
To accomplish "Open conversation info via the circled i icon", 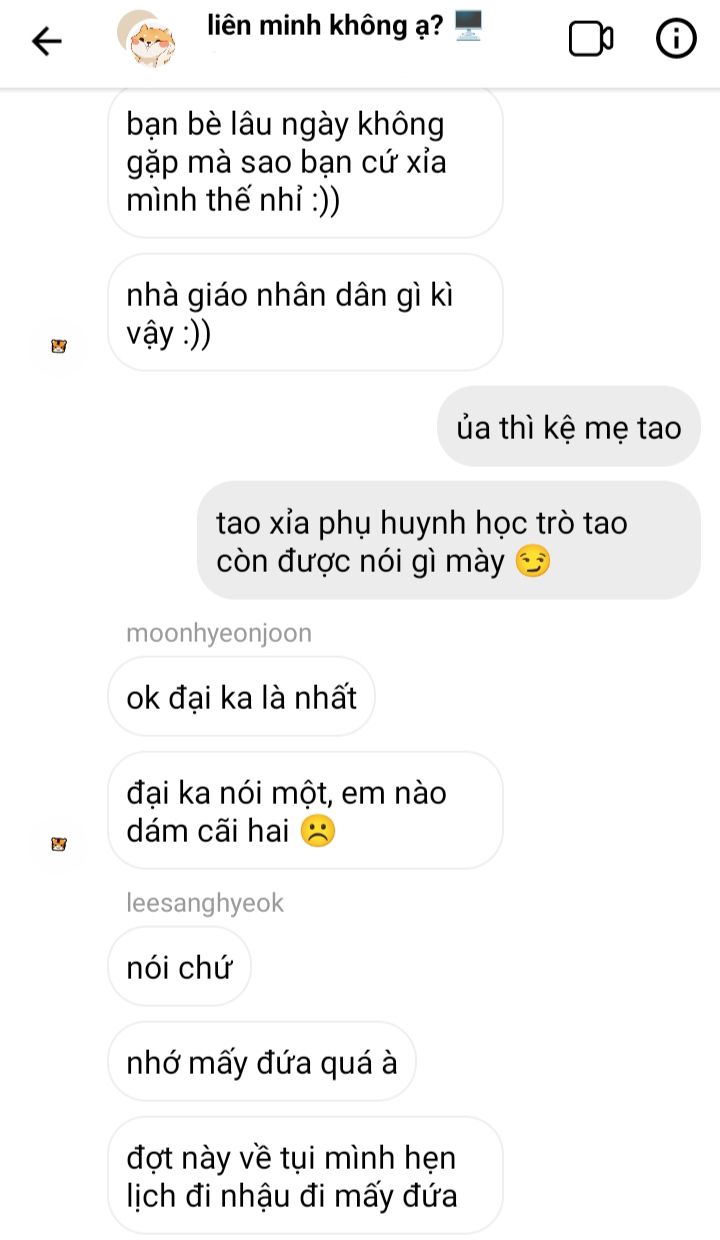I will 676,39.
